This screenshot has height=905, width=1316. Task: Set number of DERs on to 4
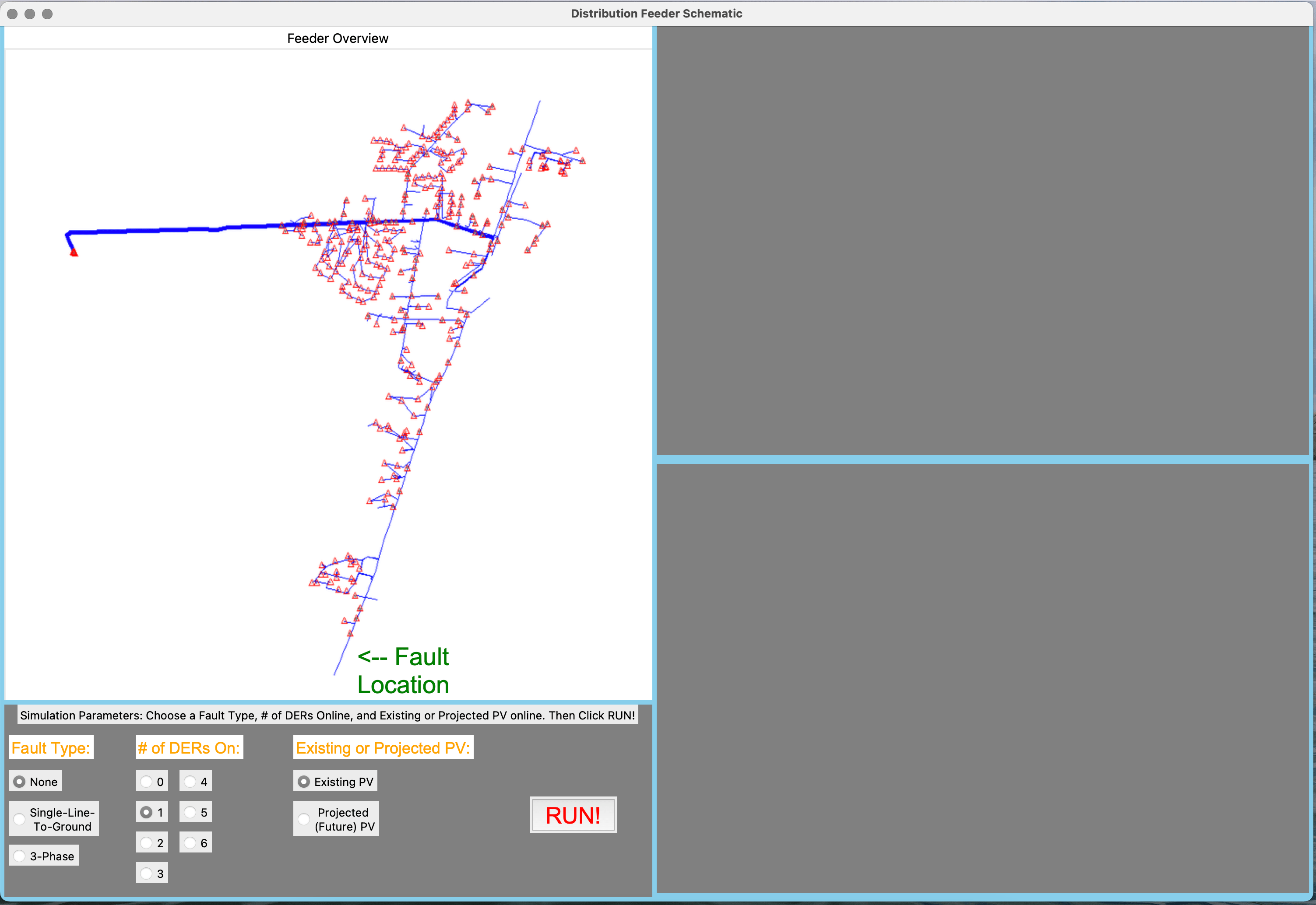coord(190,782)
